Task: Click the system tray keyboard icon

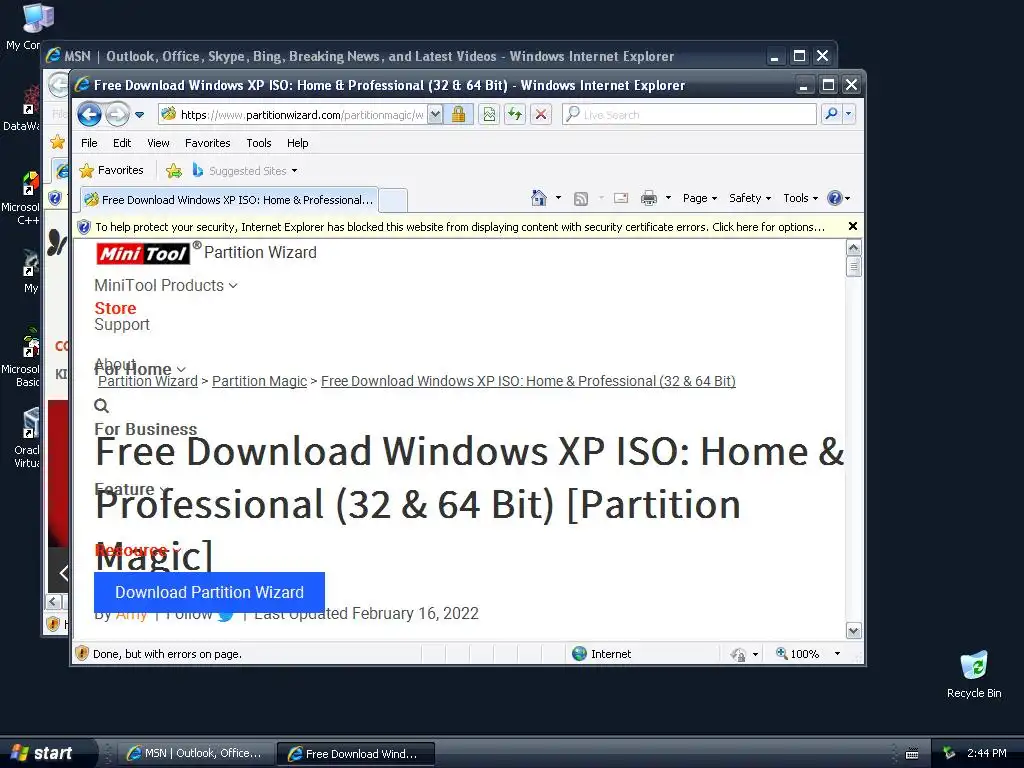Action: click(x=912, y=754)
